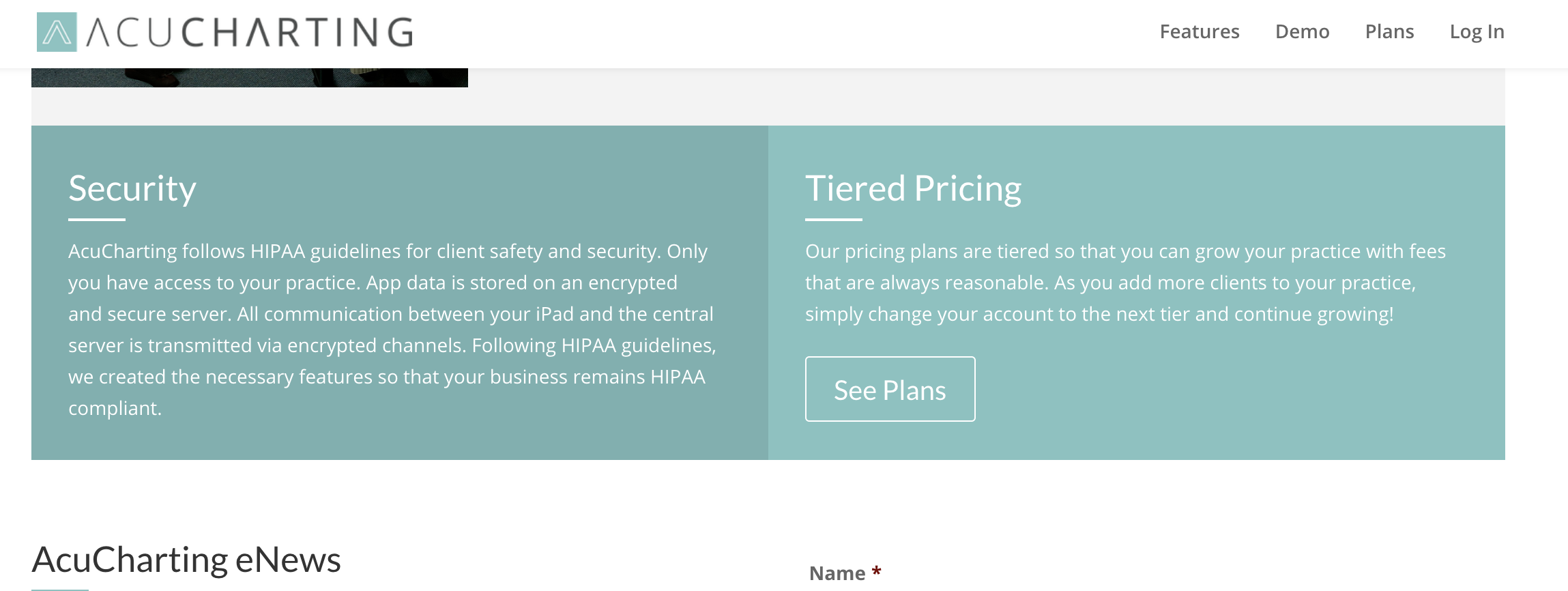Click the Security heading

coord(132,188)
